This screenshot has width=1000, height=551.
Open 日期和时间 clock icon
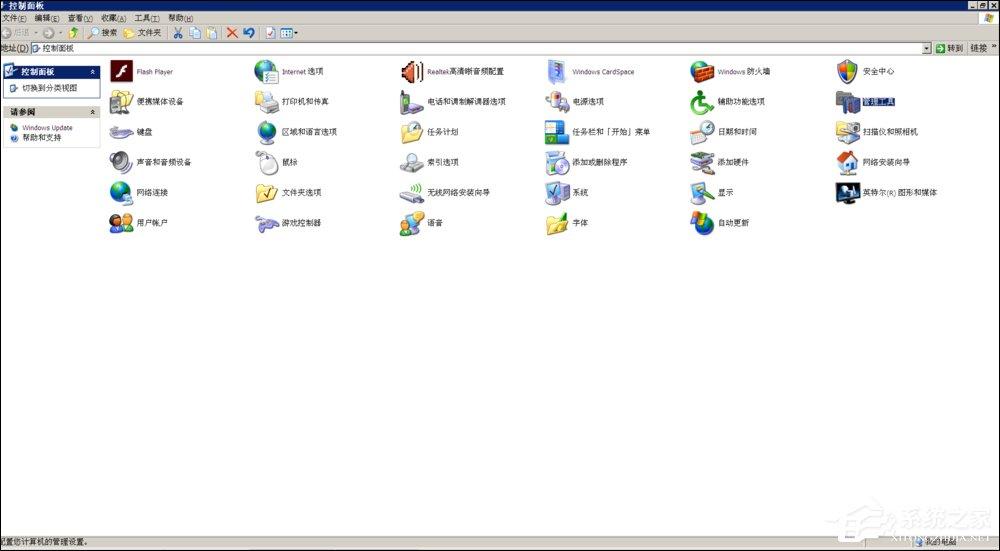702,132
